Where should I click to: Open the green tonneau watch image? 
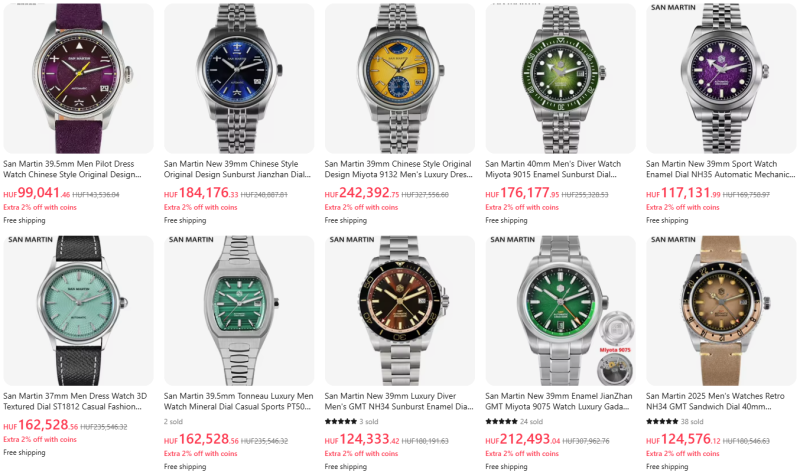click(x=239, y=310)
